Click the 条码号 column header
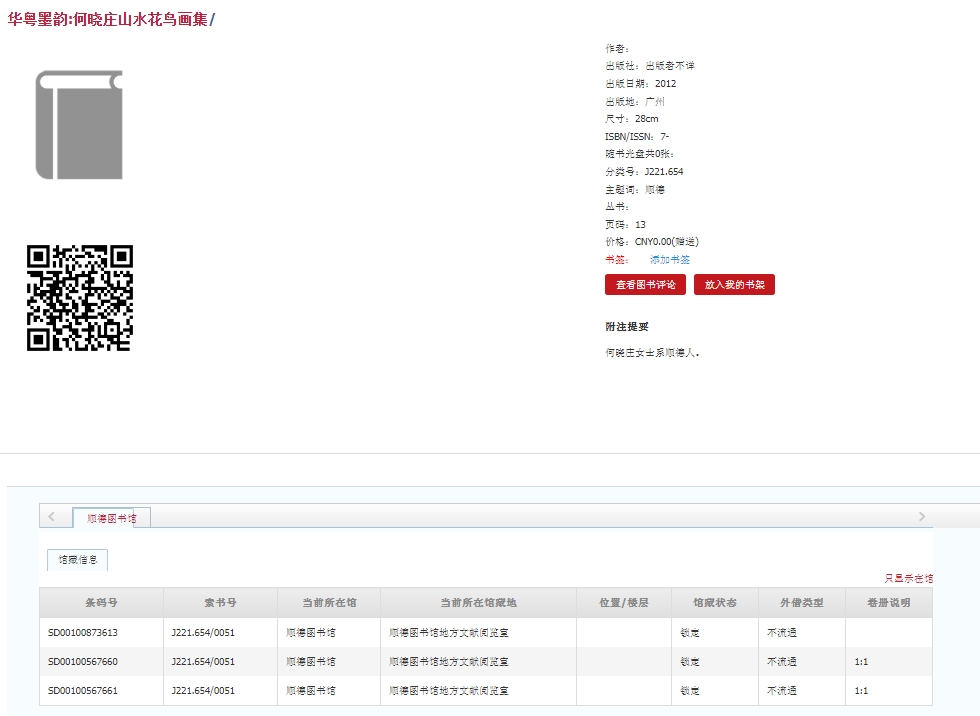Image resolution: width=980 pixels, height=716 pixels. pyautogui.click(x=101, y=603)
